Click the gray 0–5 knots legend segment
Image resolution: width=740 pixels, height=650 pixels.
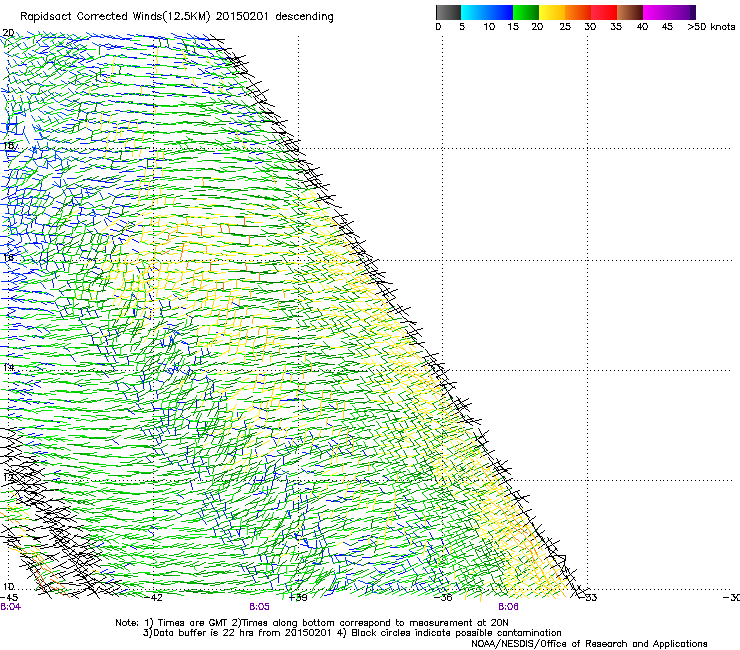(448, 12)
